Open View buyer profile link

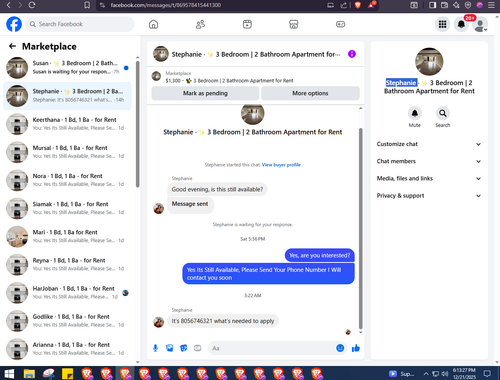click(x=281, y=165)
